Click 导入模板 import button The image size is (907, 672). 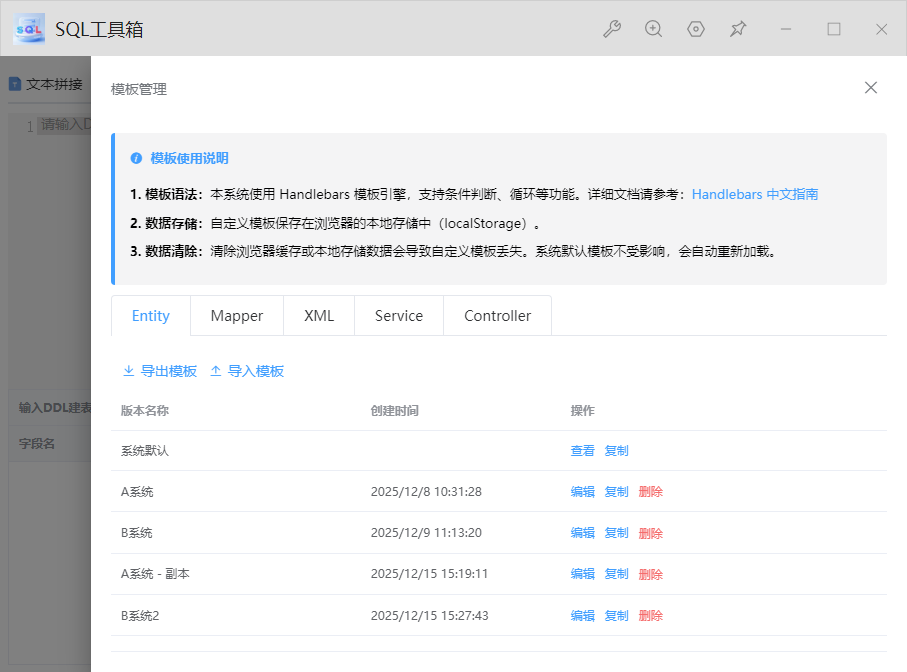(247, 371)
